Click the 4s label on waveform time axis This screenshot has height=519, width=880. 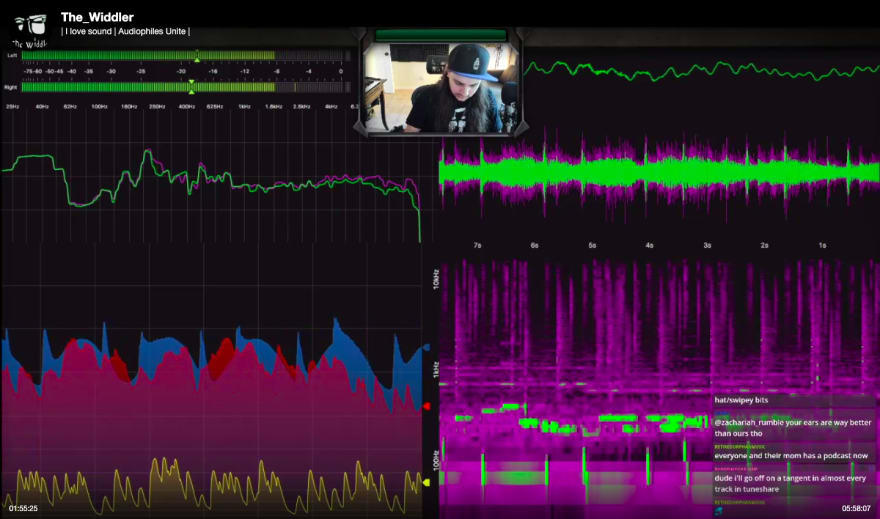[x=649, y=246]
